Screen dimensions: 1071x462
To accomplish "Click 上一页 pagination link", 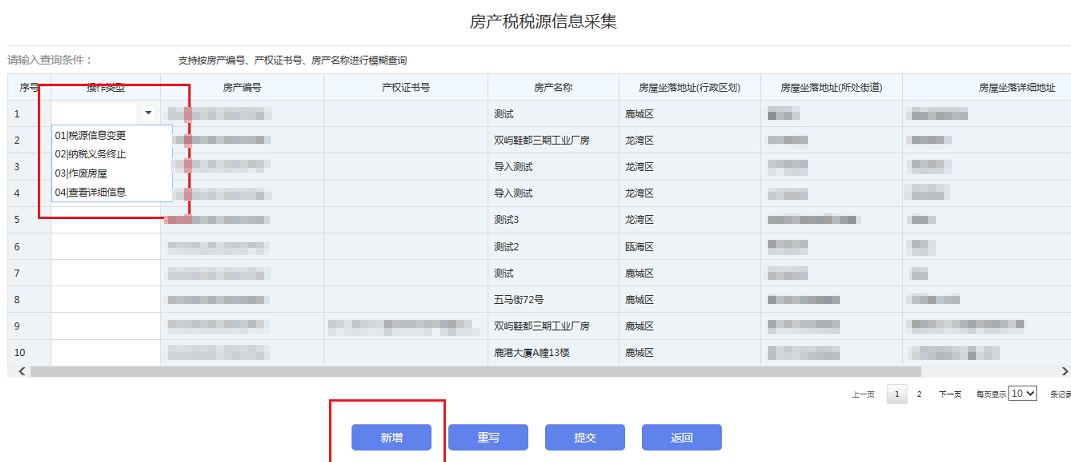I will click(863, 395).
